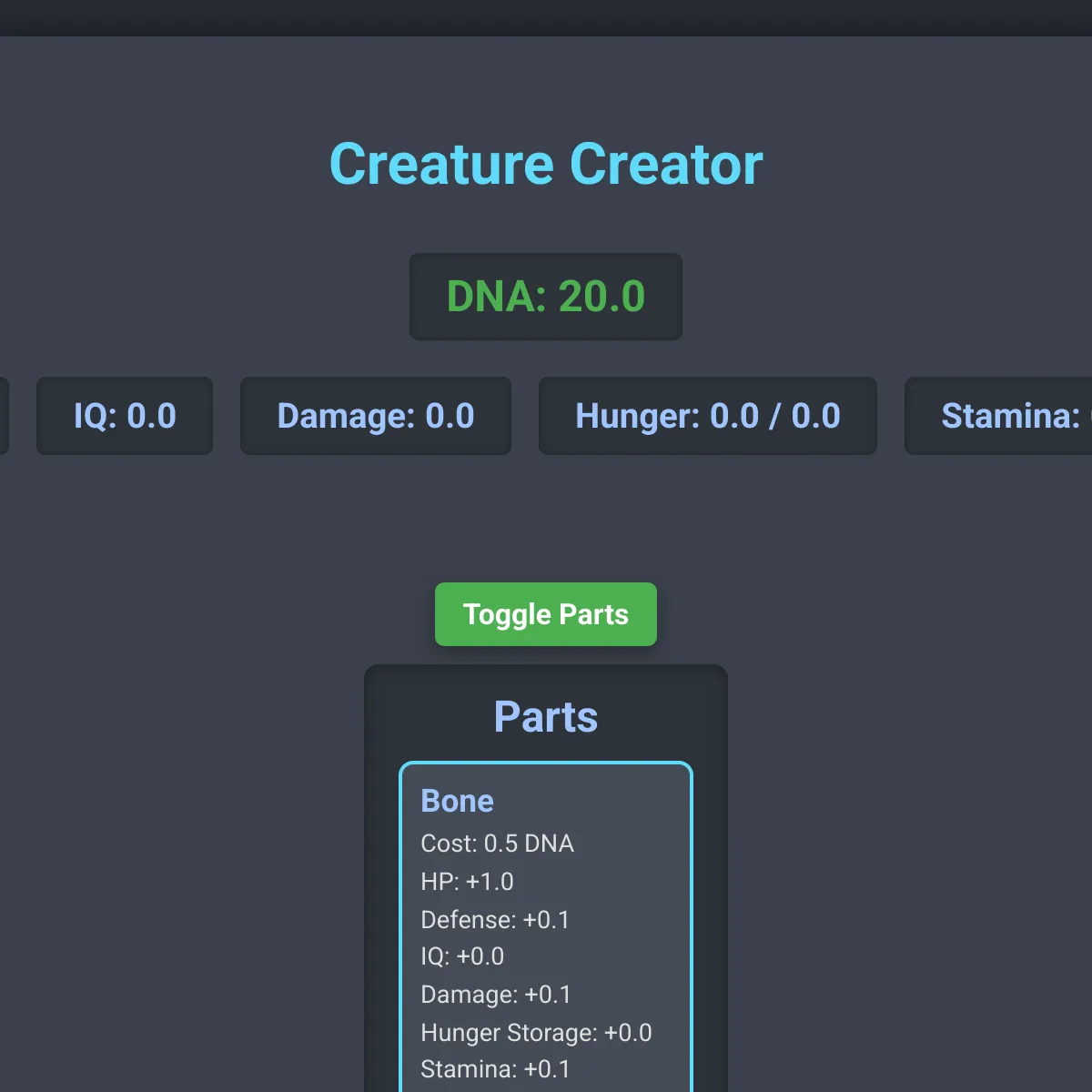This screenshot has width=1092, height=1092.
Task: Click the IQ: 0.0 stat box
Action: click(x=125, y=416)
